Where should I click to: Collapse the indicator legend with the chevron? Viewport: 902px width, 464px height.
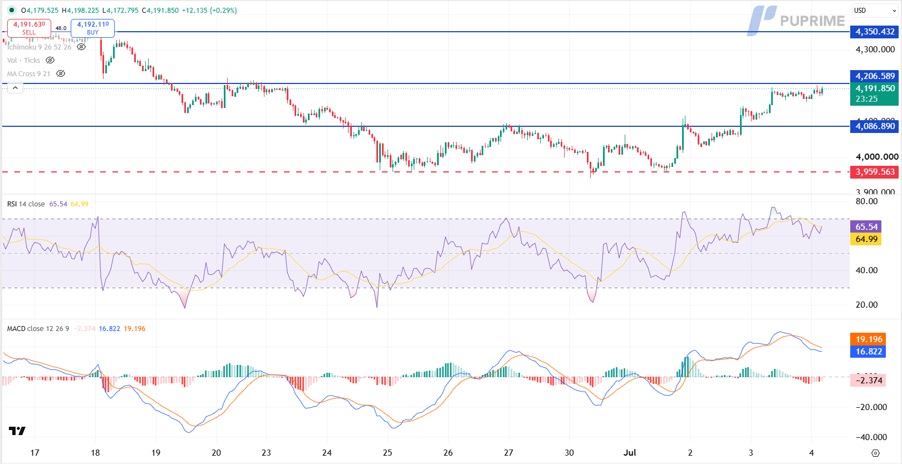(x=15, y=87)
